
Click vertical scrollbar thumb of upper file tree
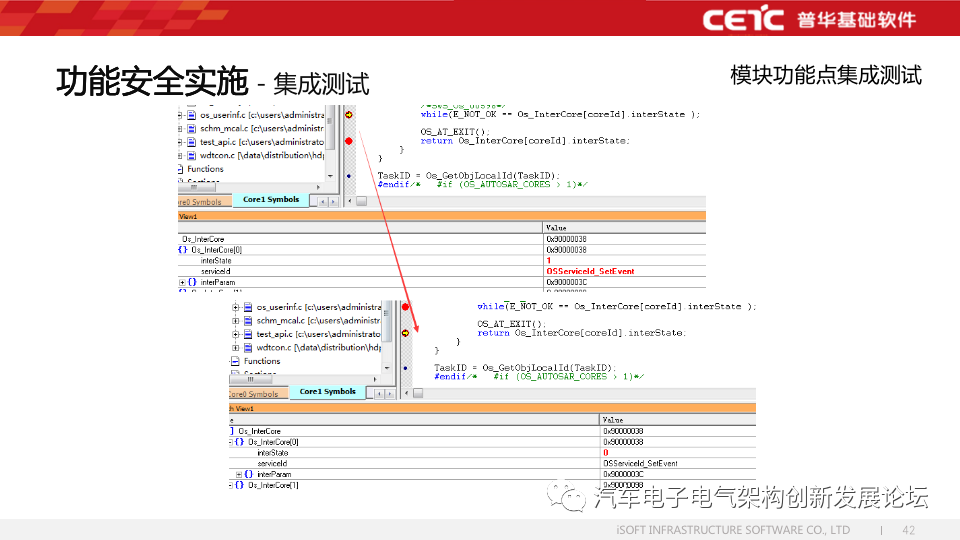(x=330, y=128)
